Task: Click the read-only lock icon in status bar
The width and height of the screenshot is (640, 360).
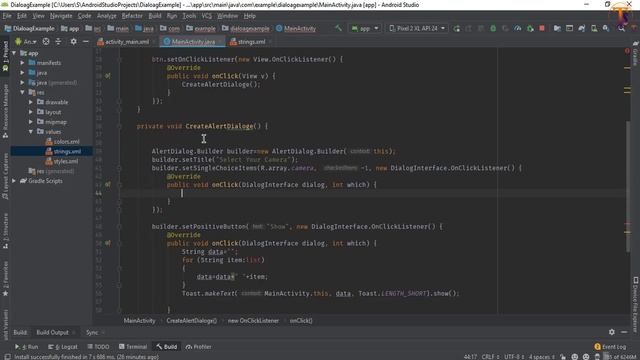Action: tap(563, 357)
